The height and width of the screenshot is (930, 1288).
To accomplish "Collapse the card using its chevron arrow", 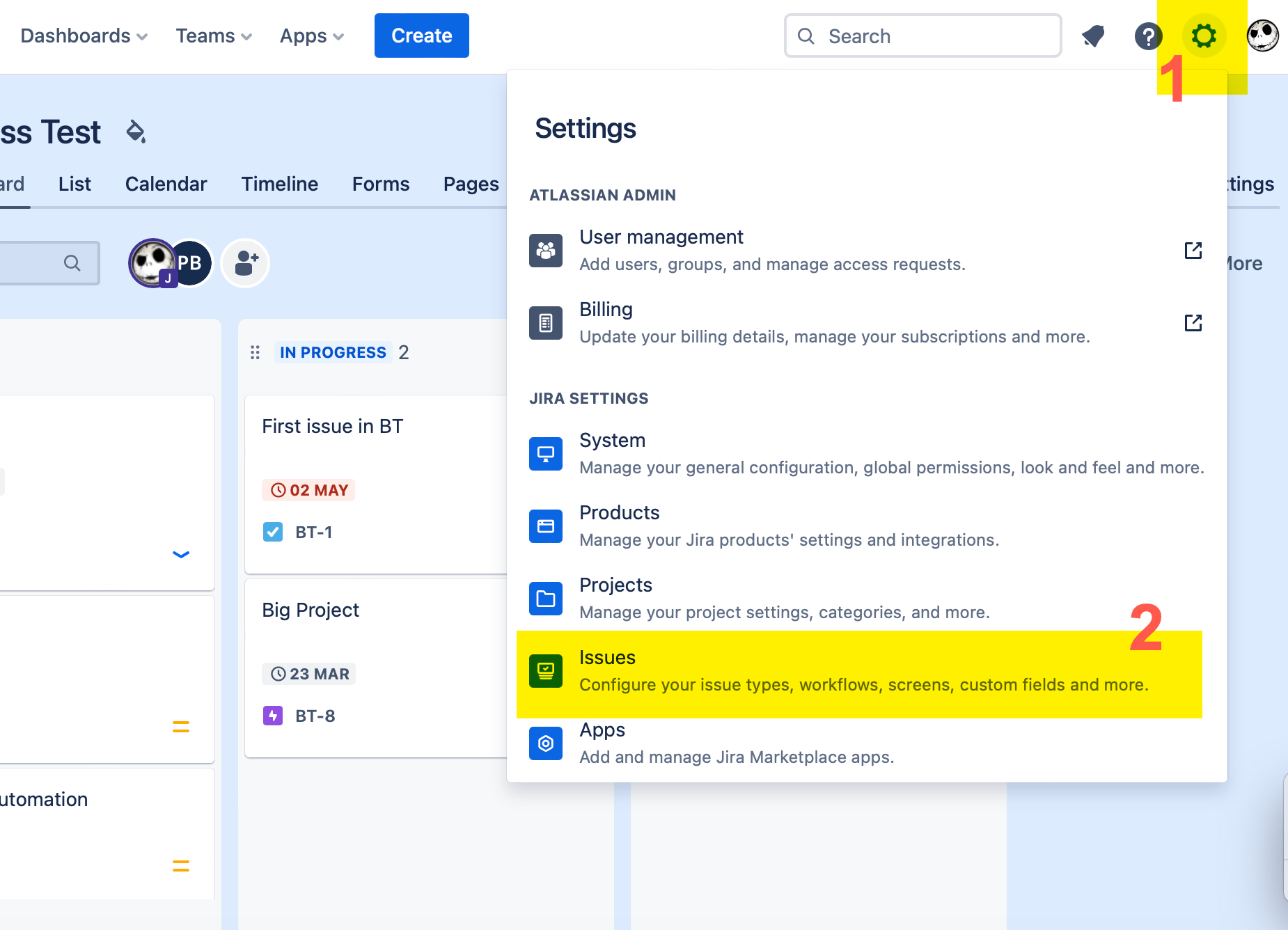I will coord(180,555).
